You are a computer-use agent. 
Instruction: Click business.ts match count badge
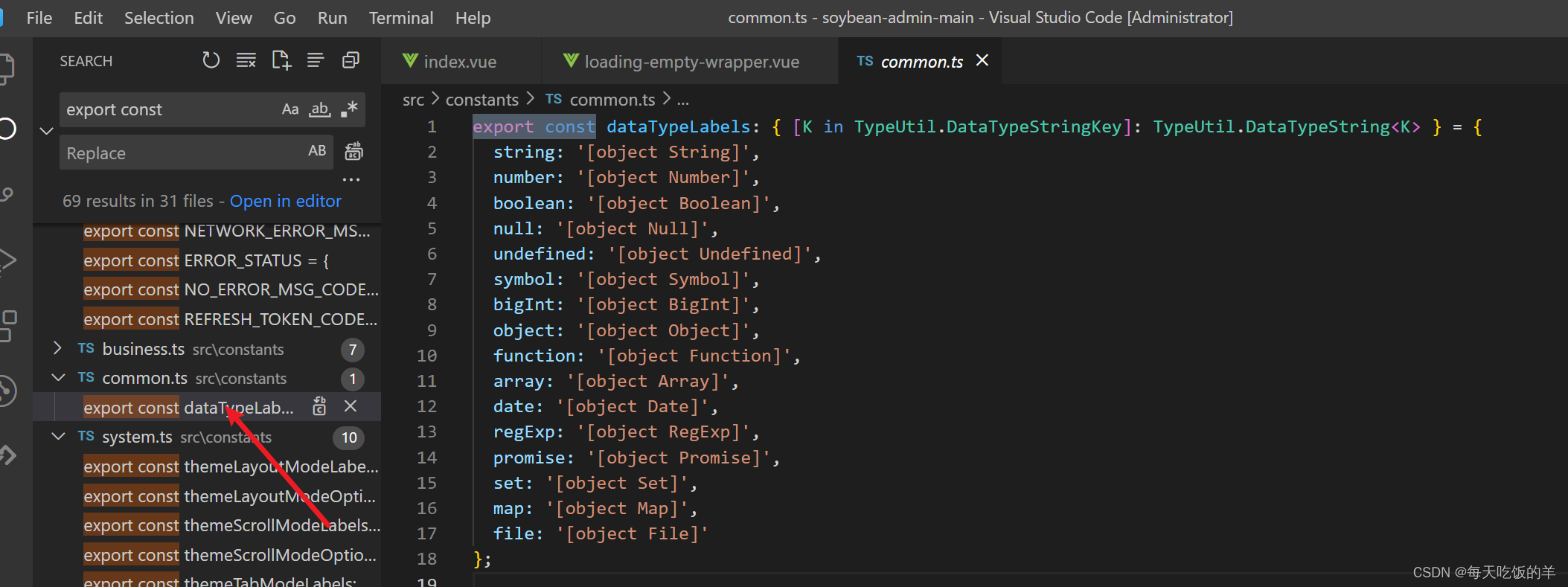[x=353, y=350]
